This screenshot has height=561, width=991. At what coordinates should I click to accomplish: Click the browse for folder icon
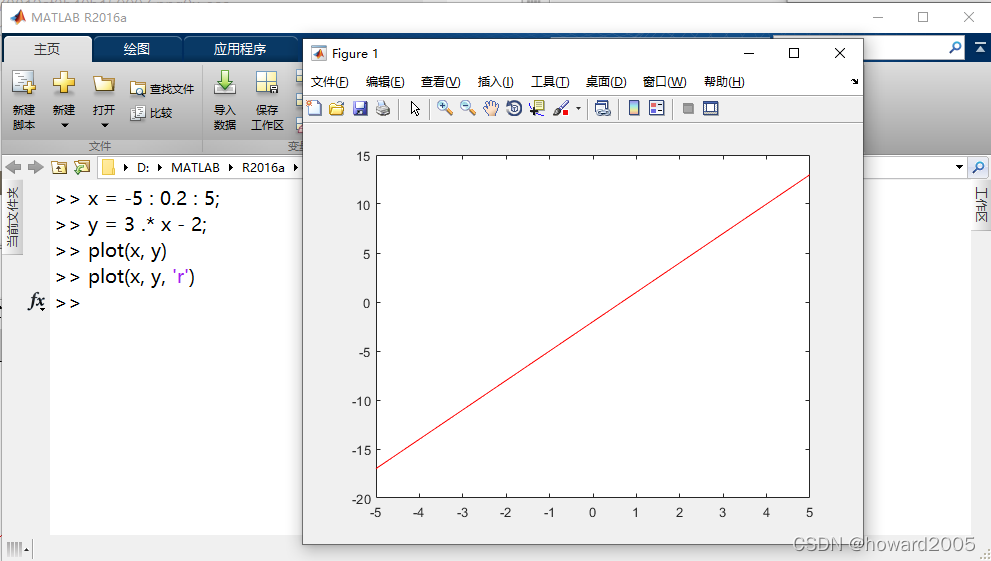tap(82, 167)
